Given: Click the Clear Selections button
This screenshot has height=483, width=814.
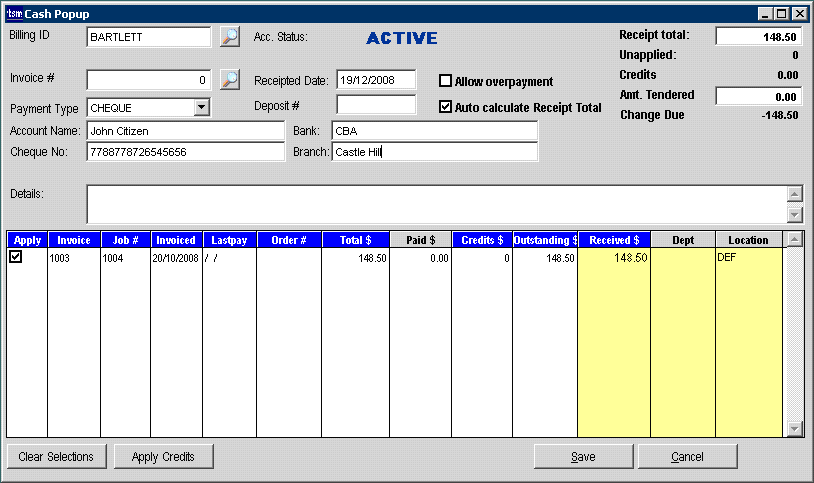Looking at the screenshot, I should click(56, 457).
